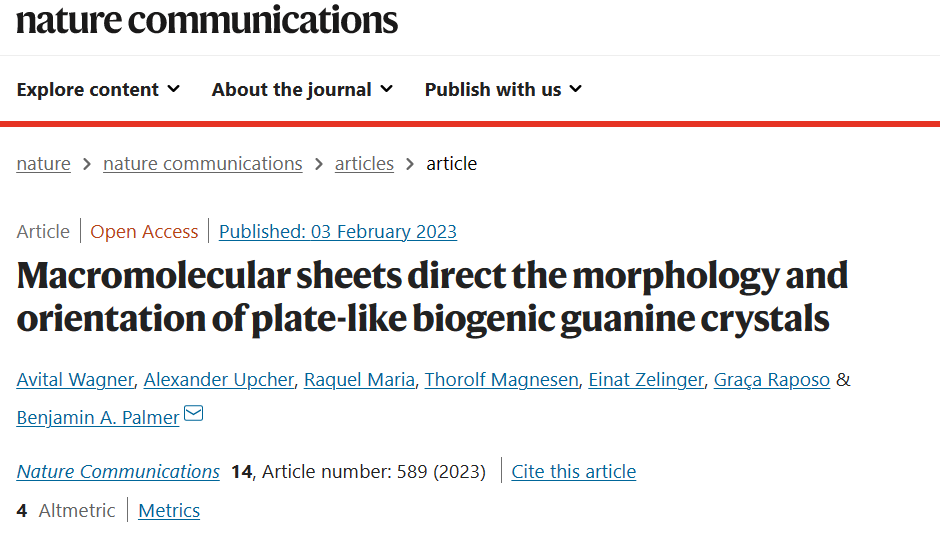Open the Cite this article link
The image size is (940, 534).
click(x=574, y=472)
